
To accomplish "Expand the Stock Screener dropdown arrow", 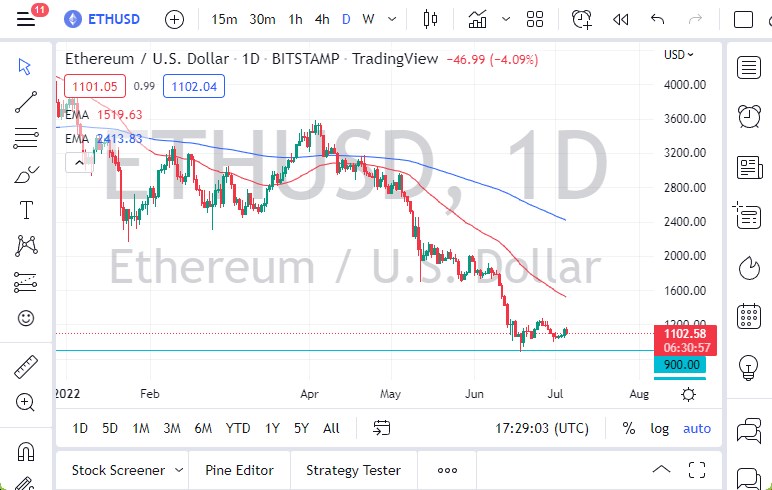I will coord(179,470).
